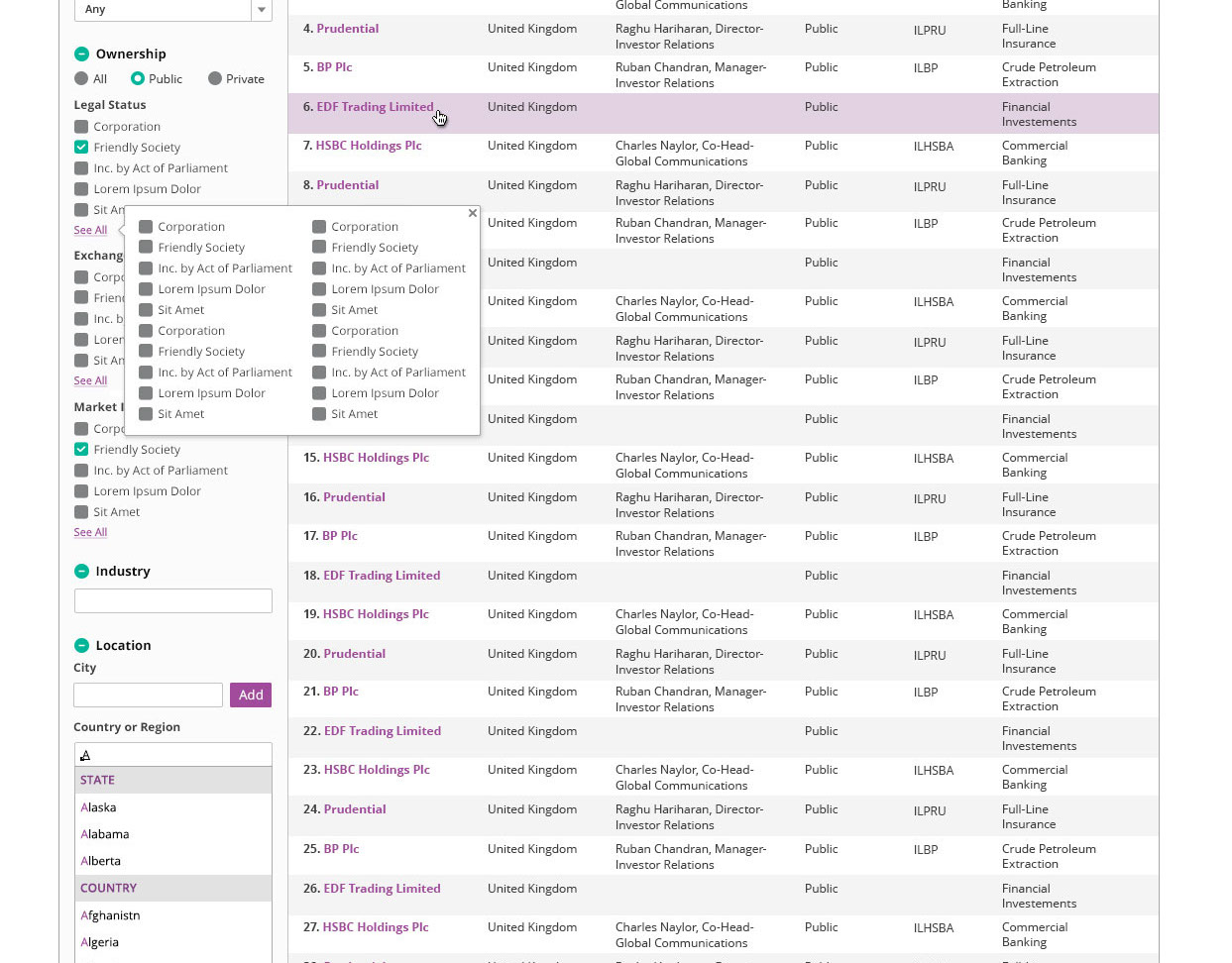Click the City text input field

(149, 695)
